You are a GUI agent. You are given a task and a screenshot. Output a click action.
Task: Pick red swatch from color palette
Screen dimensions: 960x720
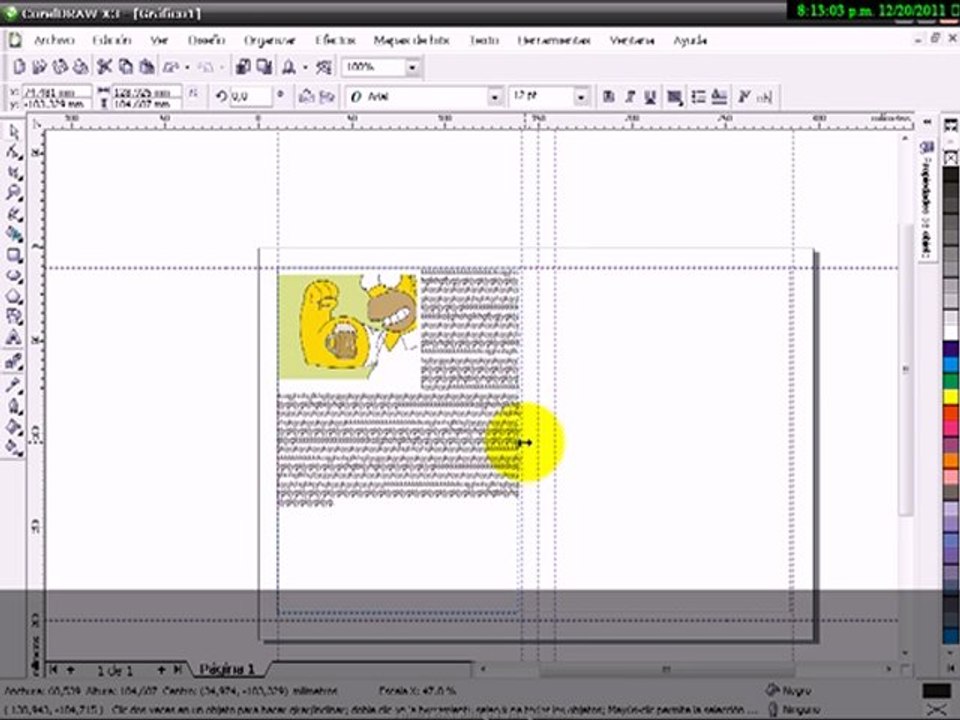click(x=950, y=413)
